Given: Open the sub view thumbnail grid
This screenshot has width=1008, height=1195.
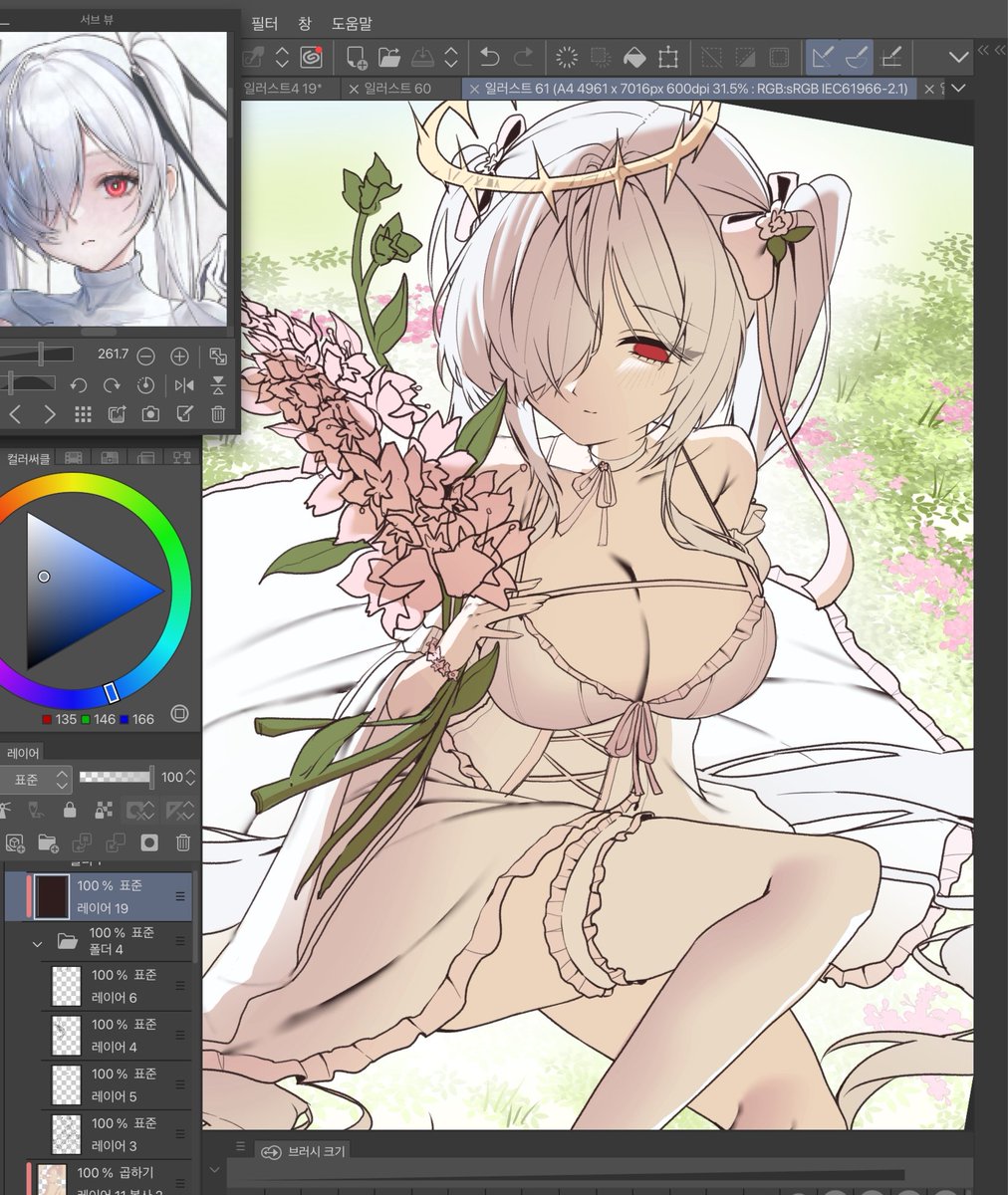Looking at the screenshot, I should [x=84, y=414].
